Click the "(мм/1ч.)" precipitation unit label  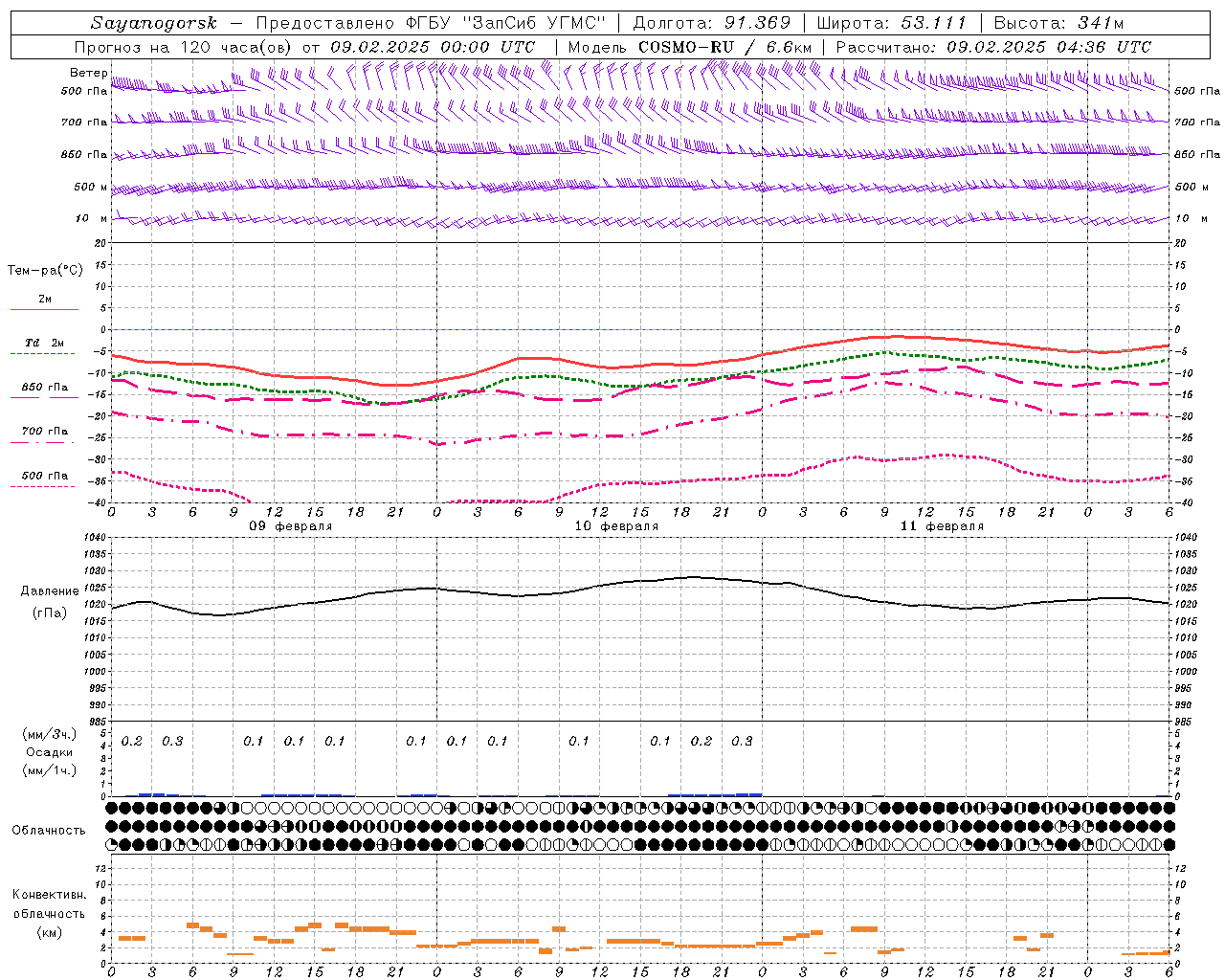[x=50, y=770]
